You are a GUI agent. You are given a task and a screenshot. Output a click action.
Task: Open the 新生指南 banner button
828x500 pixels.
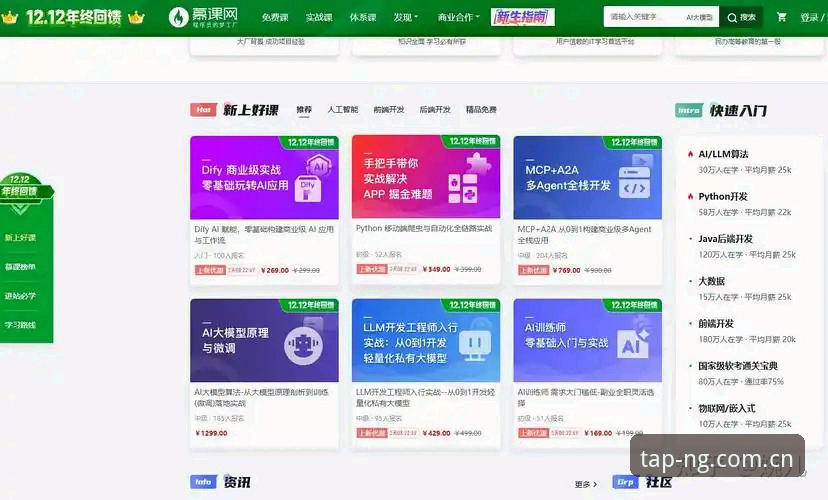click(523, 17)
